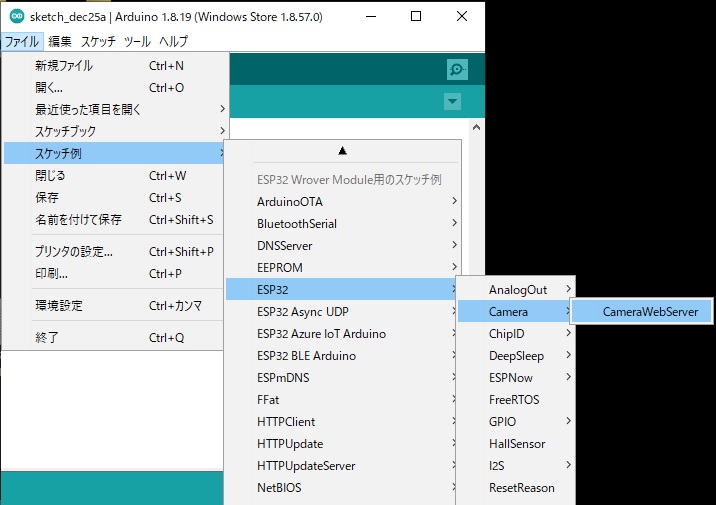Expand ESP32 Async UDP examples

click(x=341, y=311)
